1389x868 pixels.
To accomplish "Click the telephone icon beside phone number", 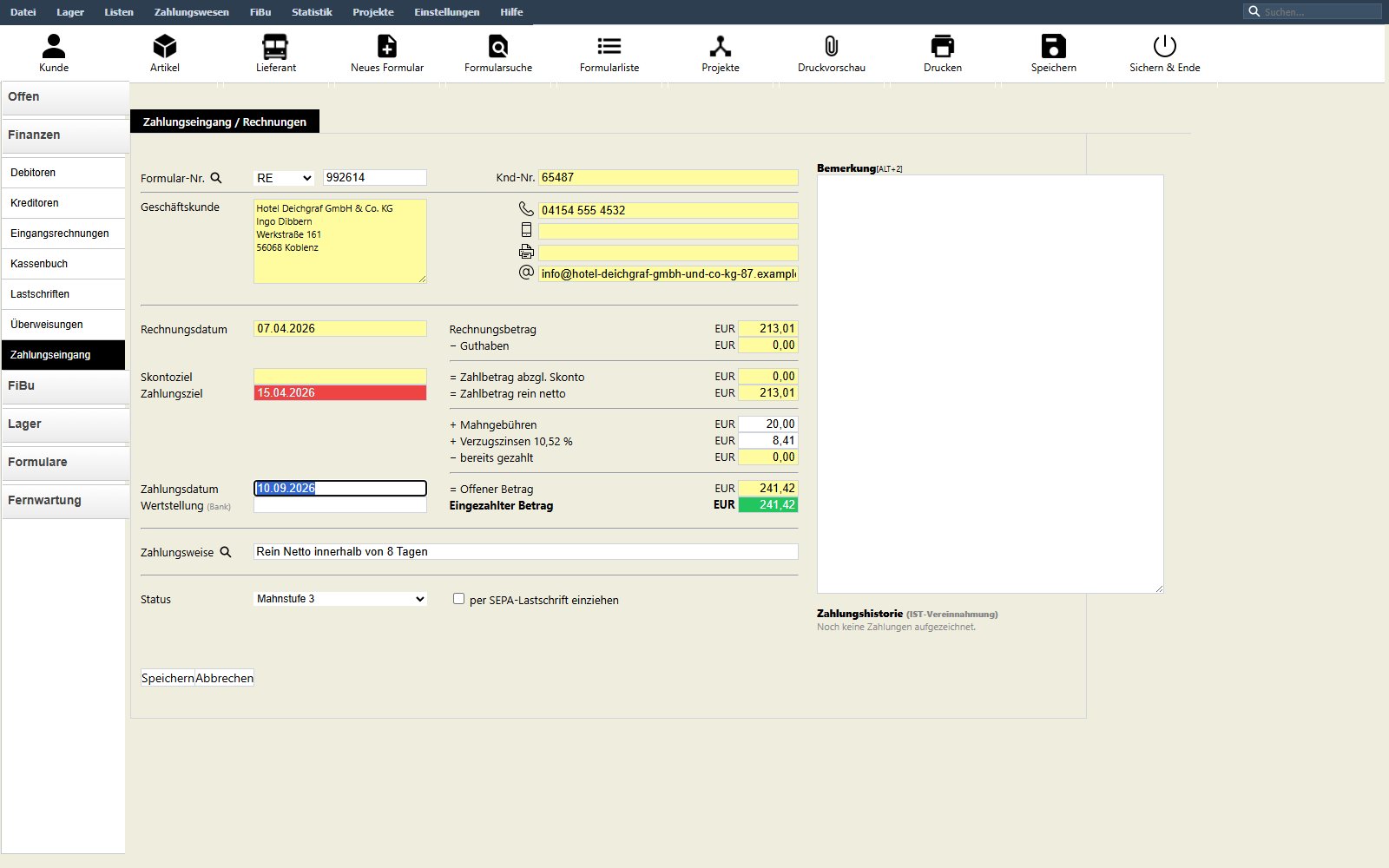I will click(526, 209).
